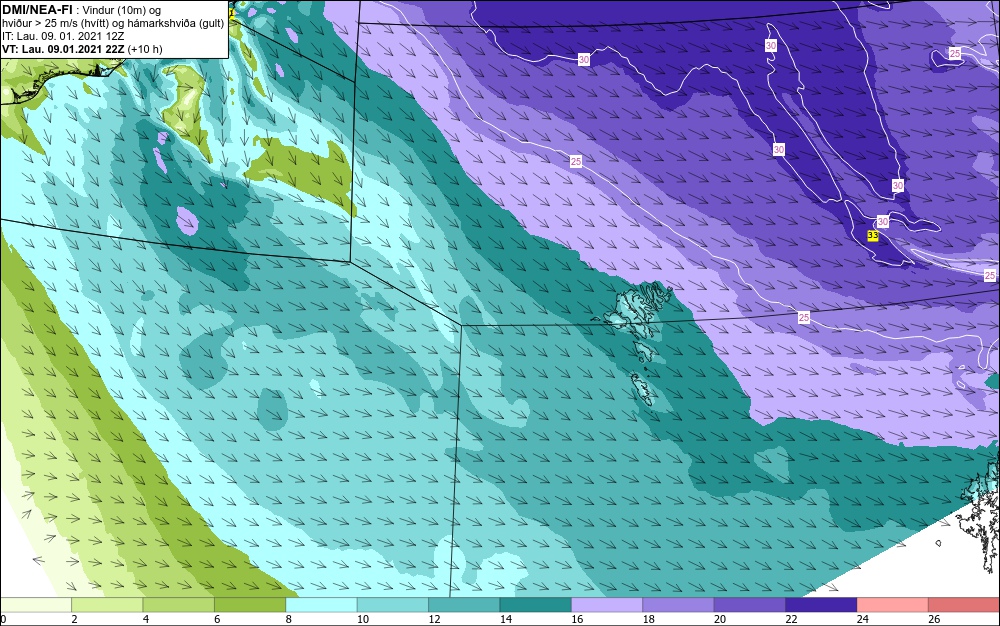
Task: Click the legend tick label "26"
Action: [934, 619]
